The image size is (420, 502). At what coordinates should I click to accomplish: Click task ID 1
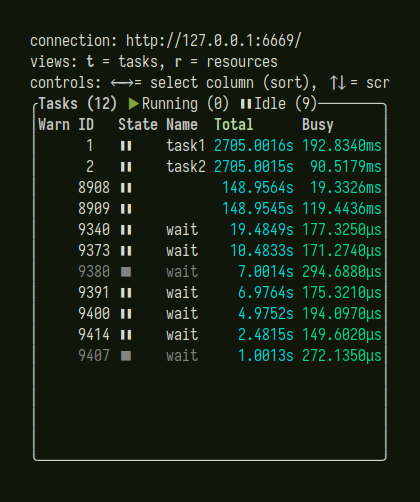[90, 146]
